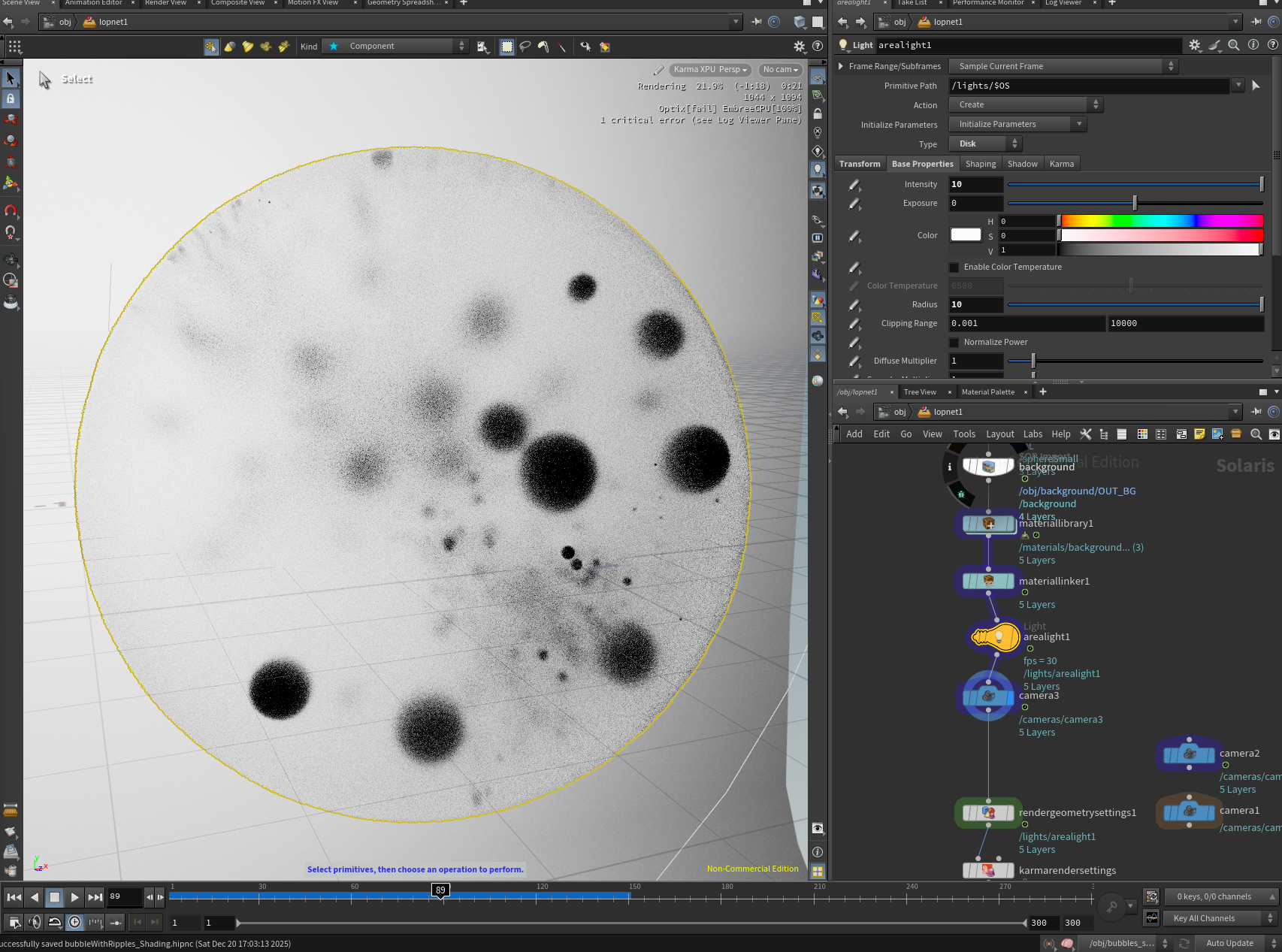Click the Intensity value input field

click(x=975, y=184)
